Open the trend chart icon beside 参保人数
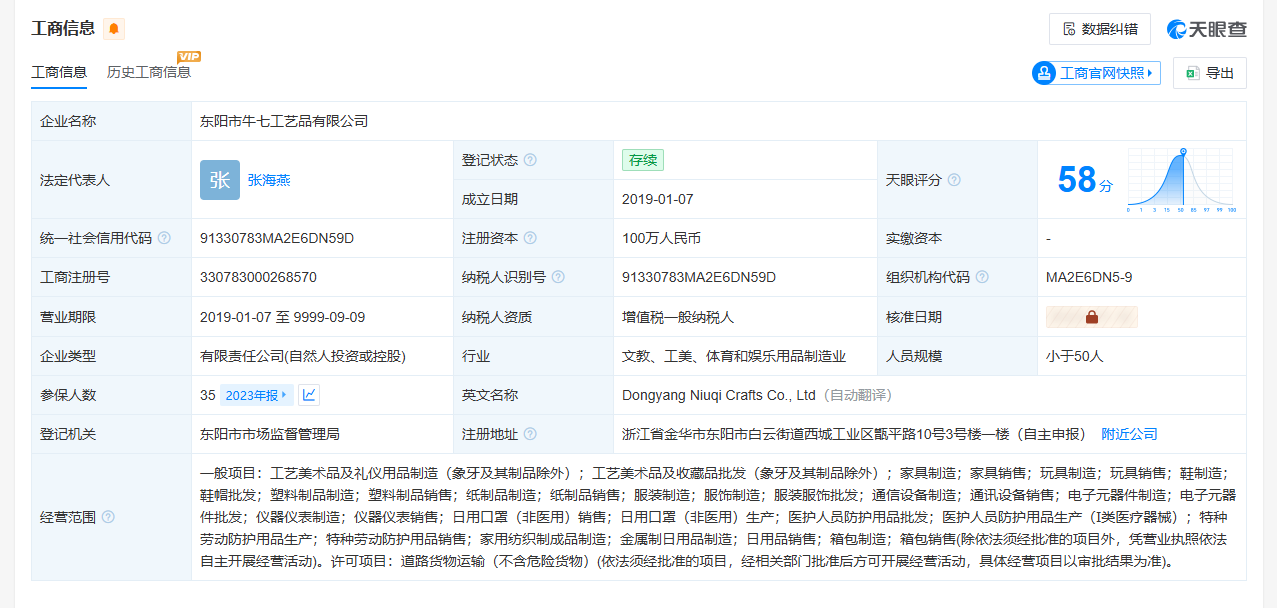 (x=309, y=395)
